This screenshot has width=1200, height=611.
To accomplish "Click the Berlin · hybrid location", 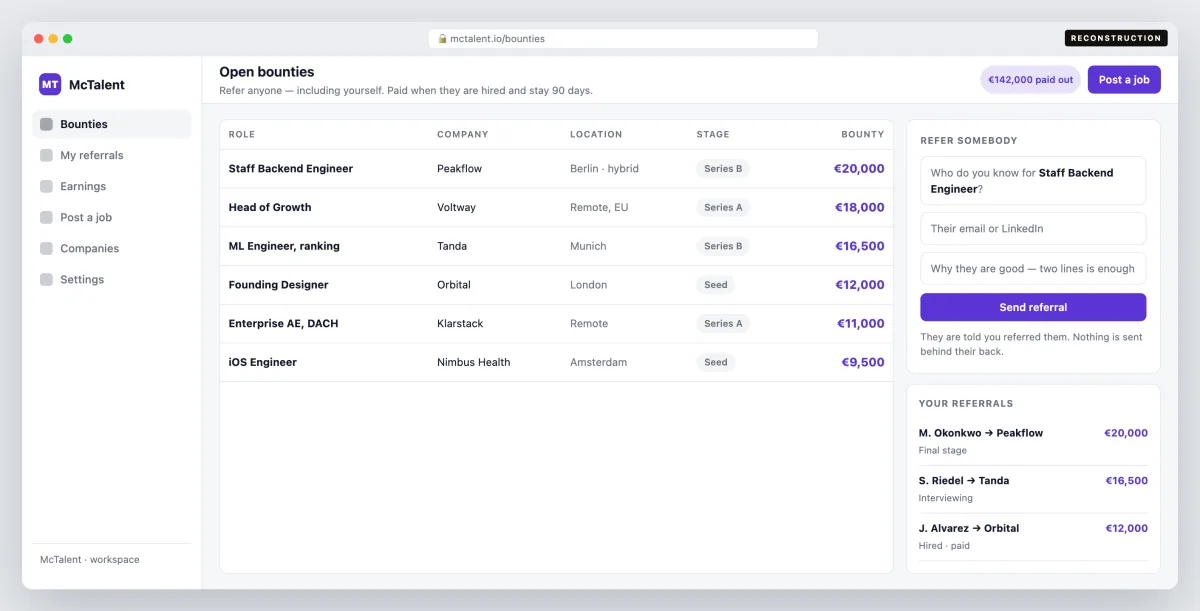I will pyautogui.click(x=604, y=169).
